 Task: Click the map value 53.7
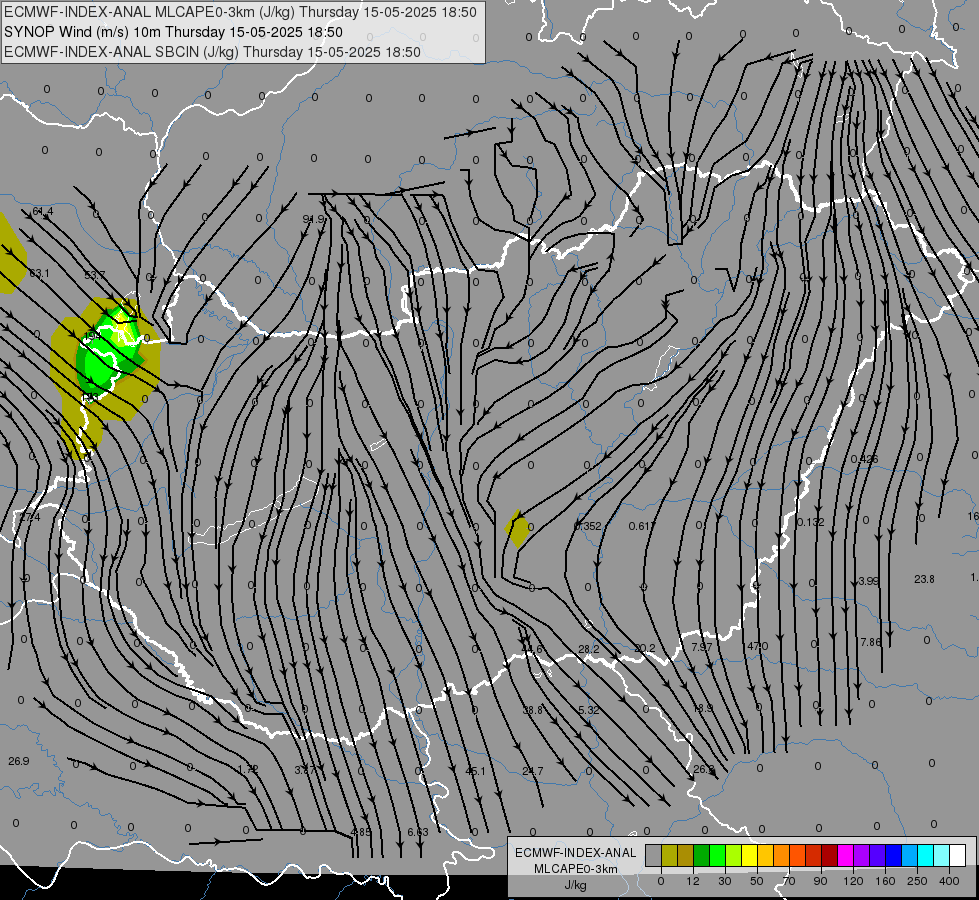point(95,275)
